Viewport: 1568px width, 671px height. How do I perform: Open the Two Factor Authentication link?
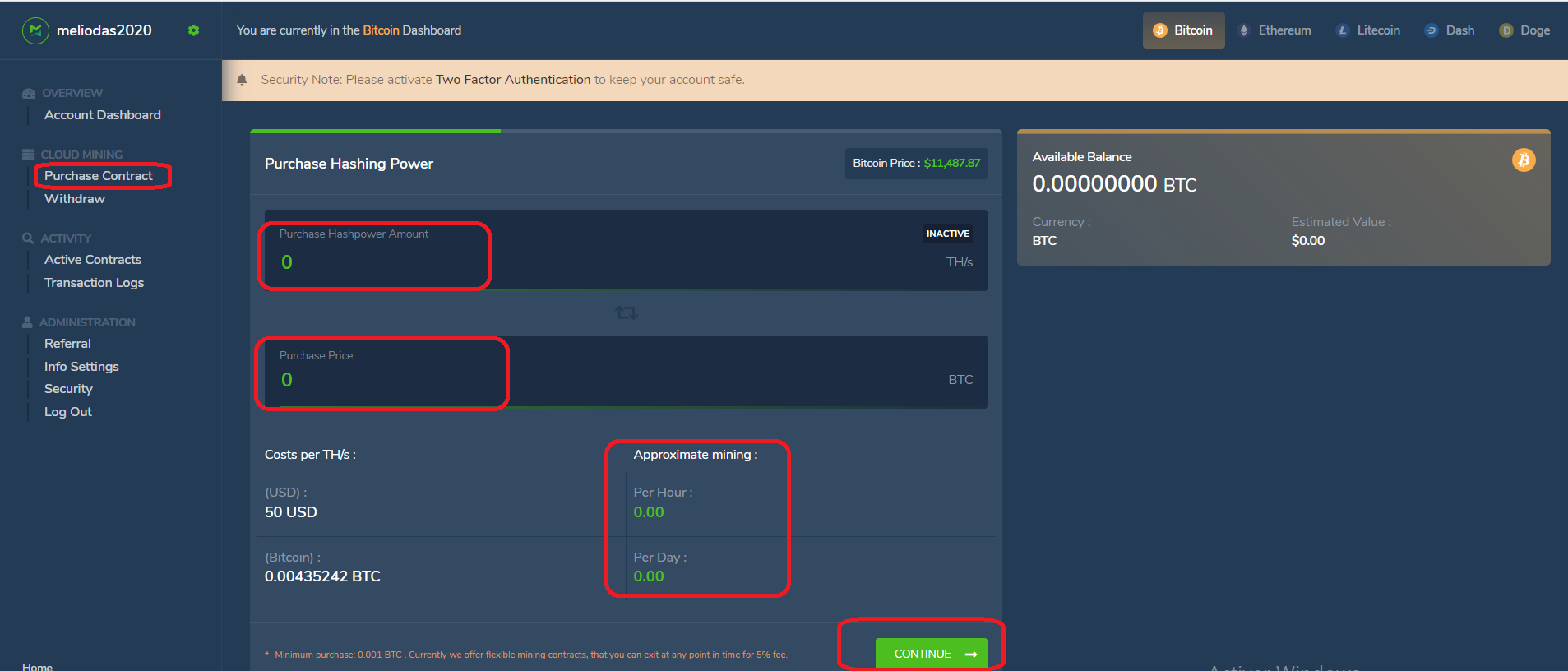pyautogui.click(x=513, y=80)
